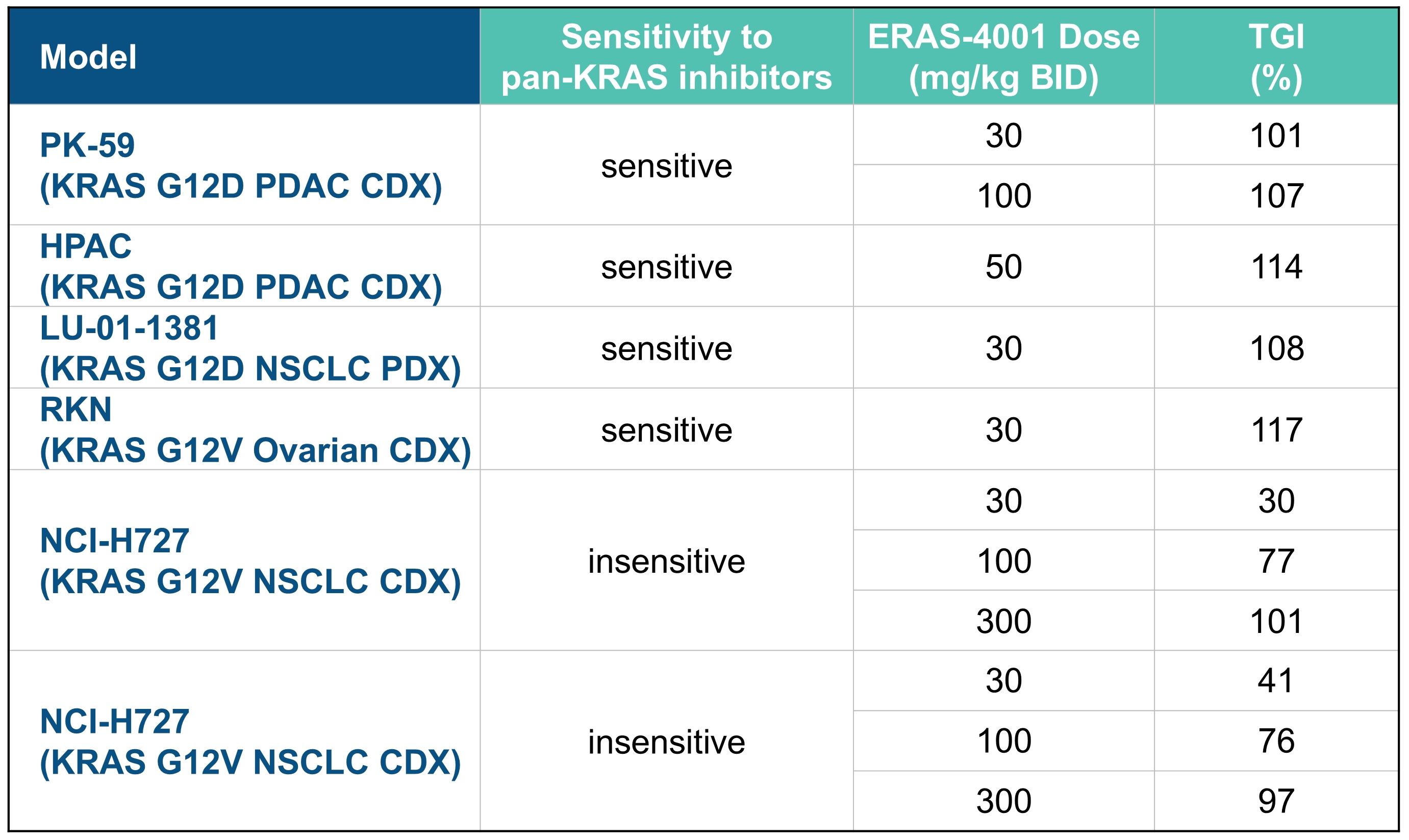Click the TGI value 117

point(1276,429)
